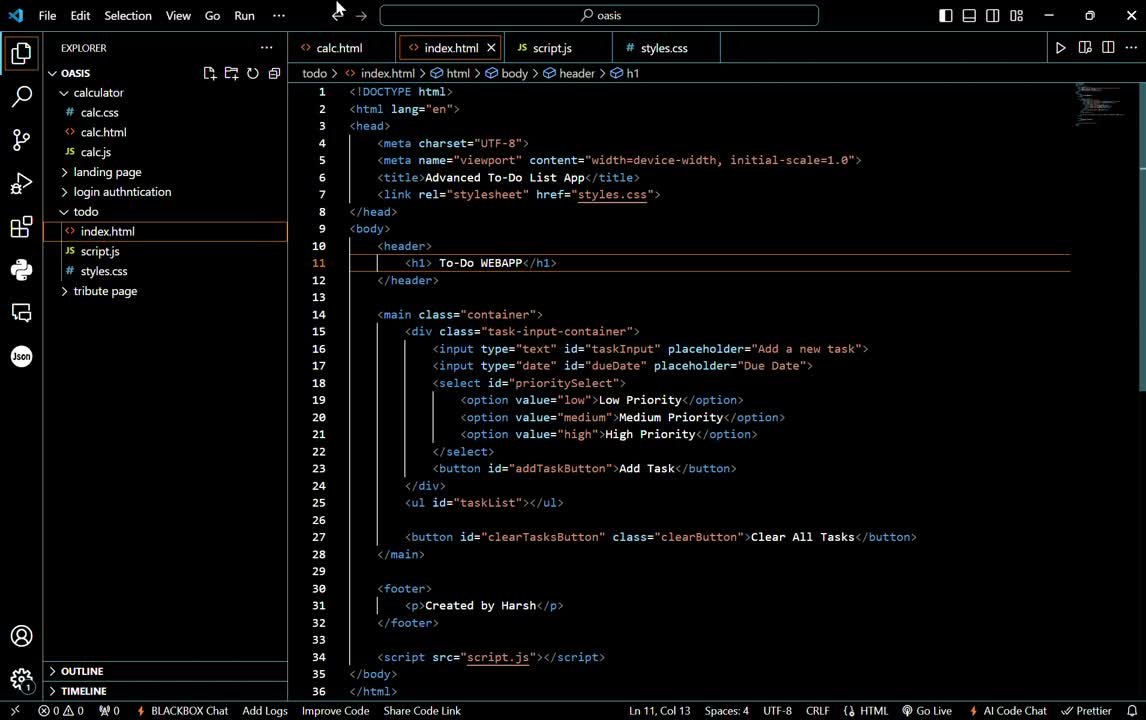Toggle the bottom panel layout button
Image resolution: width=1146 pixels, height=720 pixels.
[x=969, y=16]
